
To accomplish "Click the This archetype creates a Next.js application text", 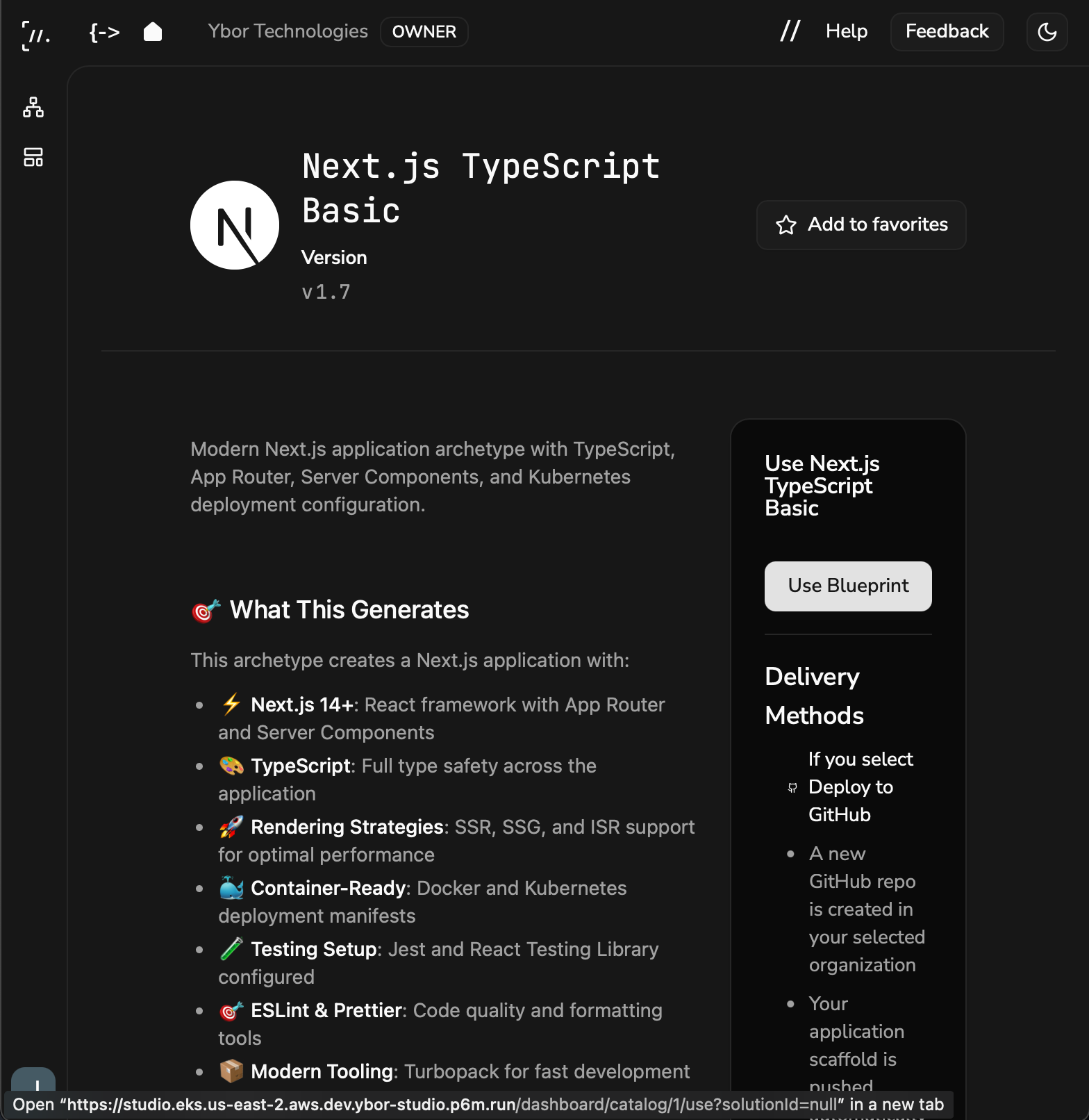I will pos(410,661).
